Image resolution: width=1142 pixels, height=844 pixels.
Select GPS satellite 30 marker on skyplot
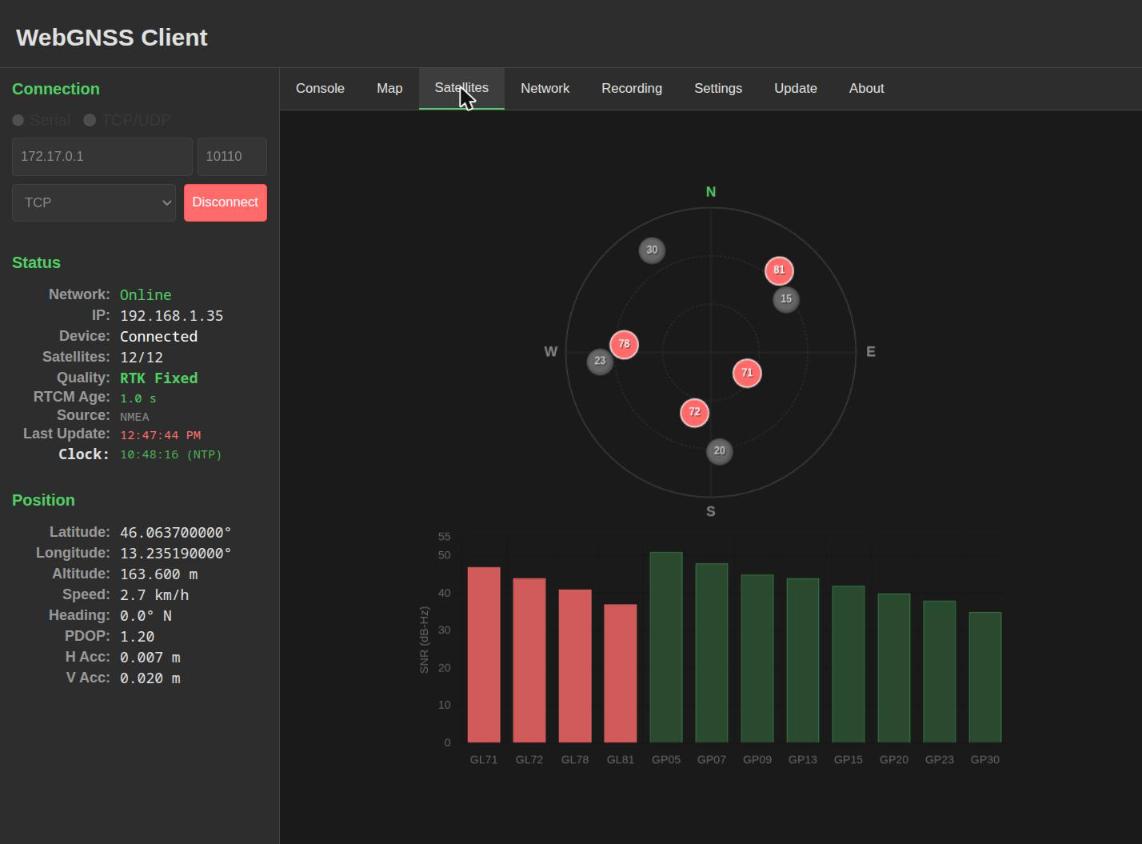pyautogui.click(x=652, y=250)
